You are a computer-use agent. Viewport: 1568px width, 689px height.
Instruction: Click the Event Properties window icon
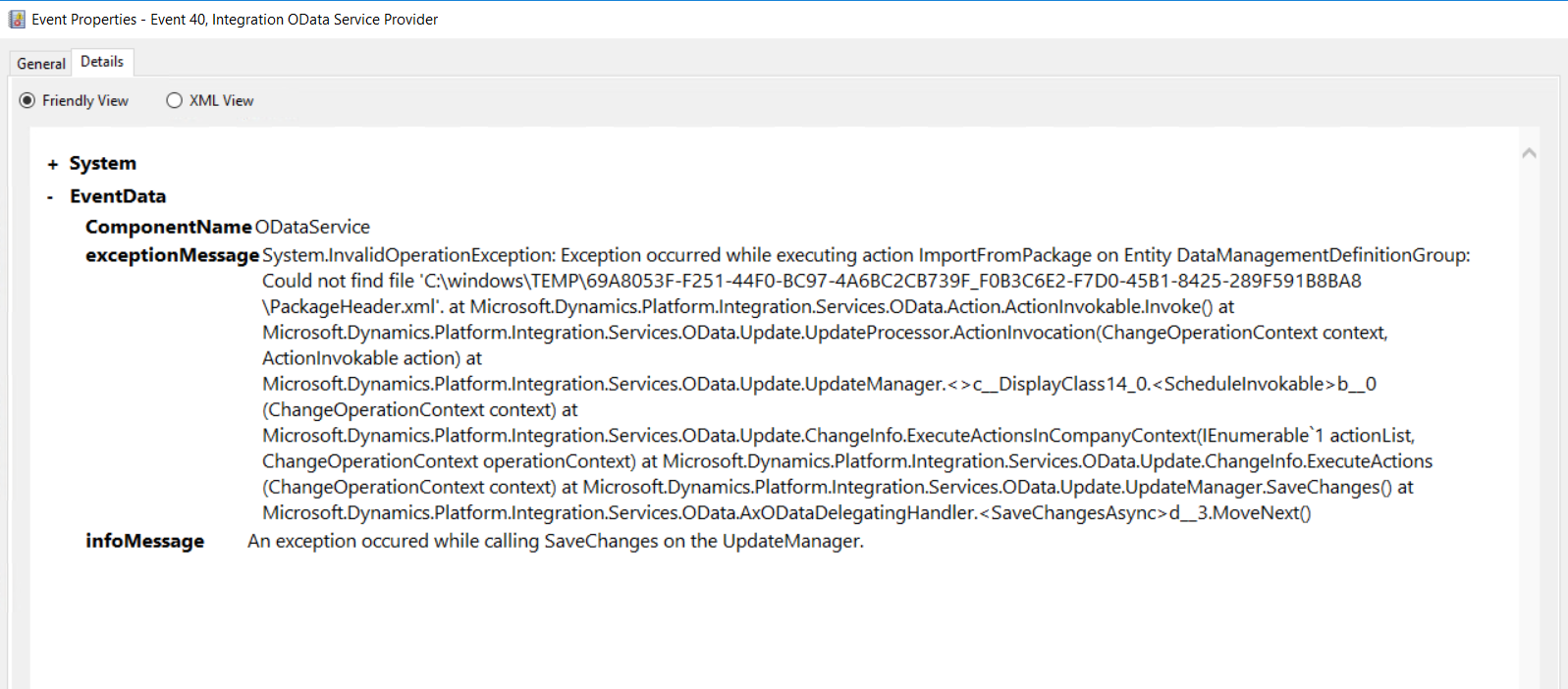coord(17,19)
